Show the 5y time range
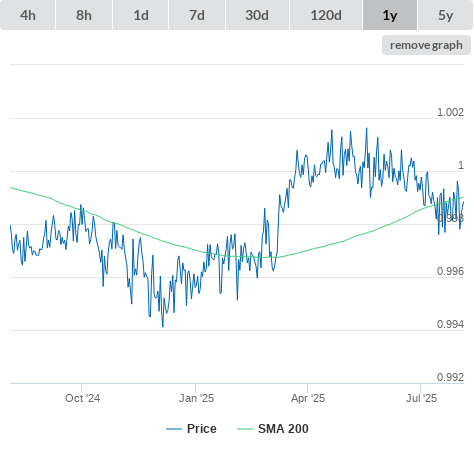The width and height of the screenshot is (474, 455). coord(446,15)
